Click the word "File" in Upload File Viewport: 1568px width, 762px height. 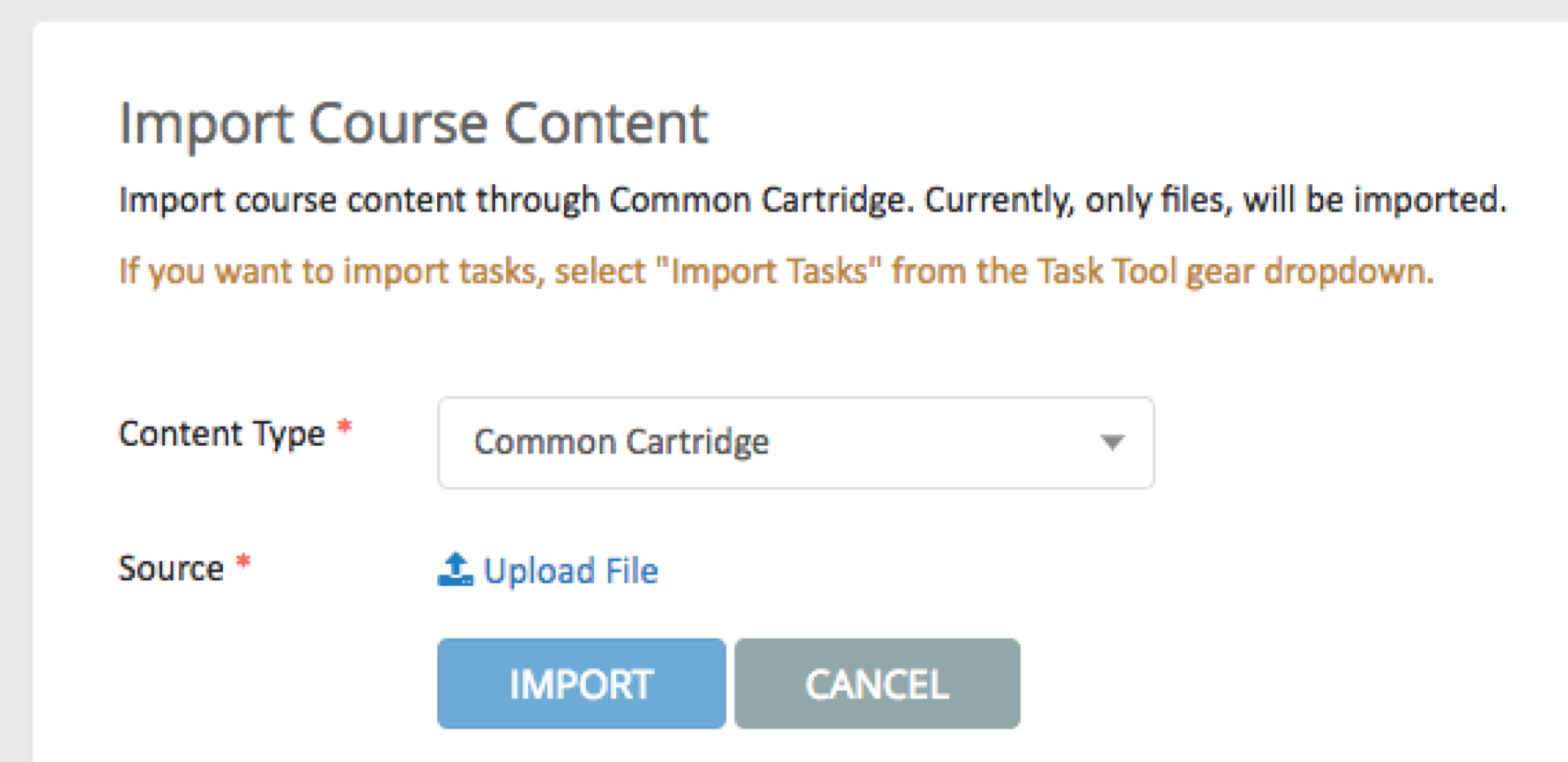click(x=632, y=571)
